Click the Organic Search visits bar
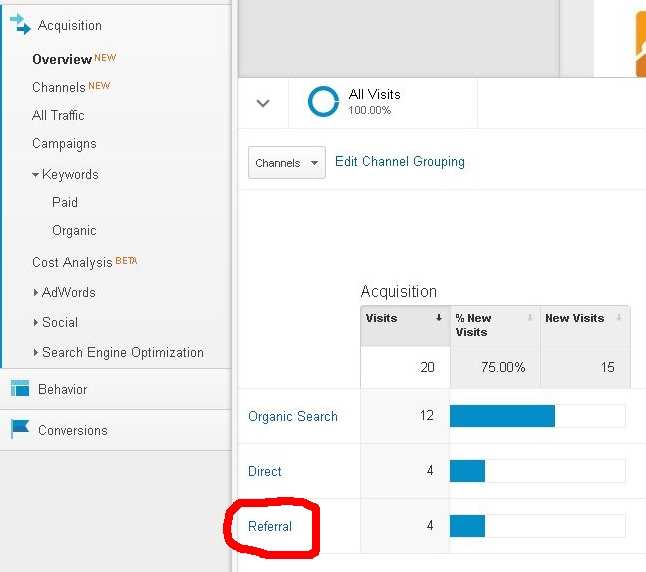This screenshot has height=572, width=646. point(502,416)
